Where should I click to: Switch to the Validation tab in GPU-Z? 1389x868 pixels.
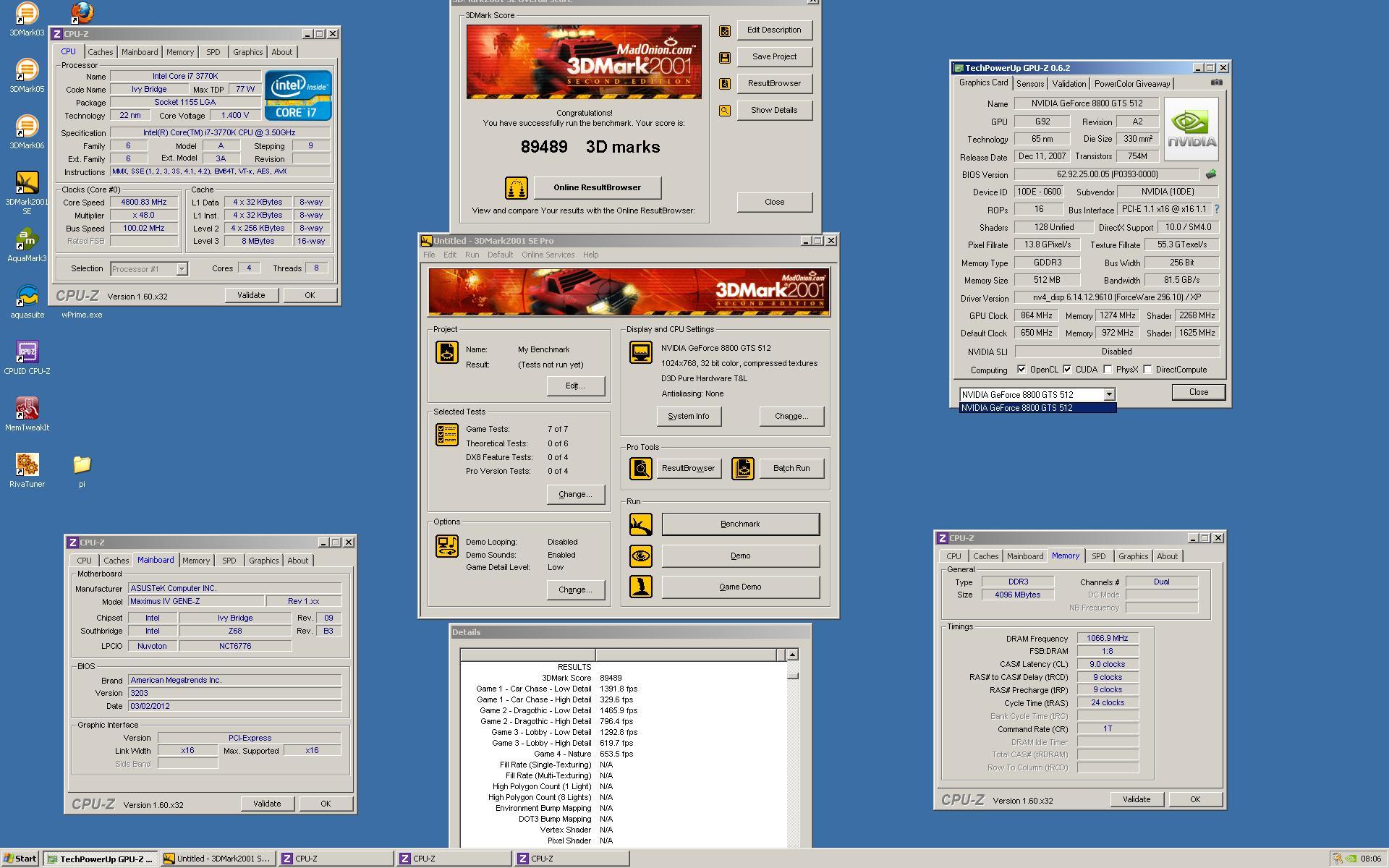pyautogui.click(x=1069, y=84)
